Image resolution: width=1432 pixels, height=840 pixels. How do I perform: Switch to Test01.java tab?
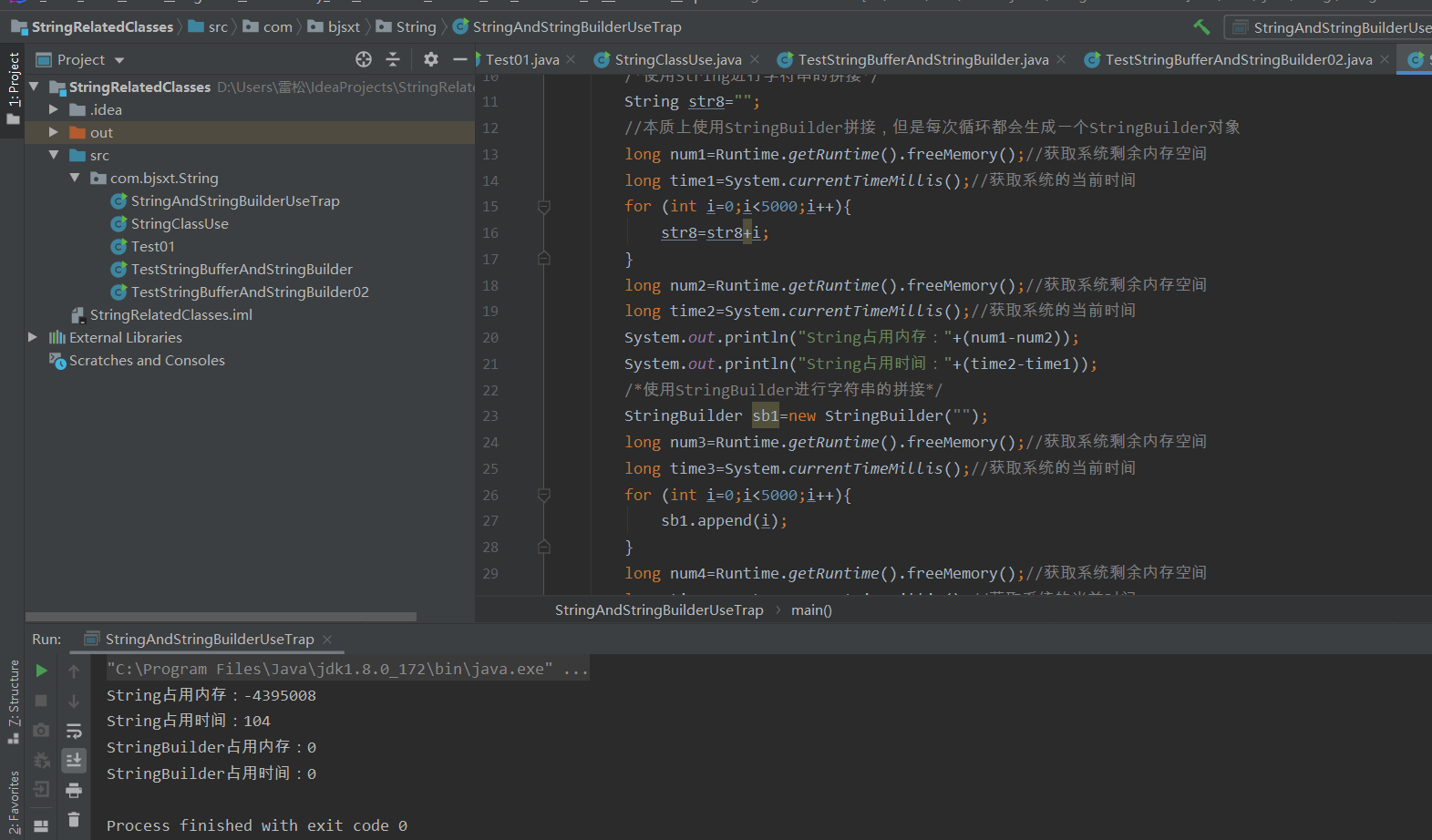pos(521,59)
